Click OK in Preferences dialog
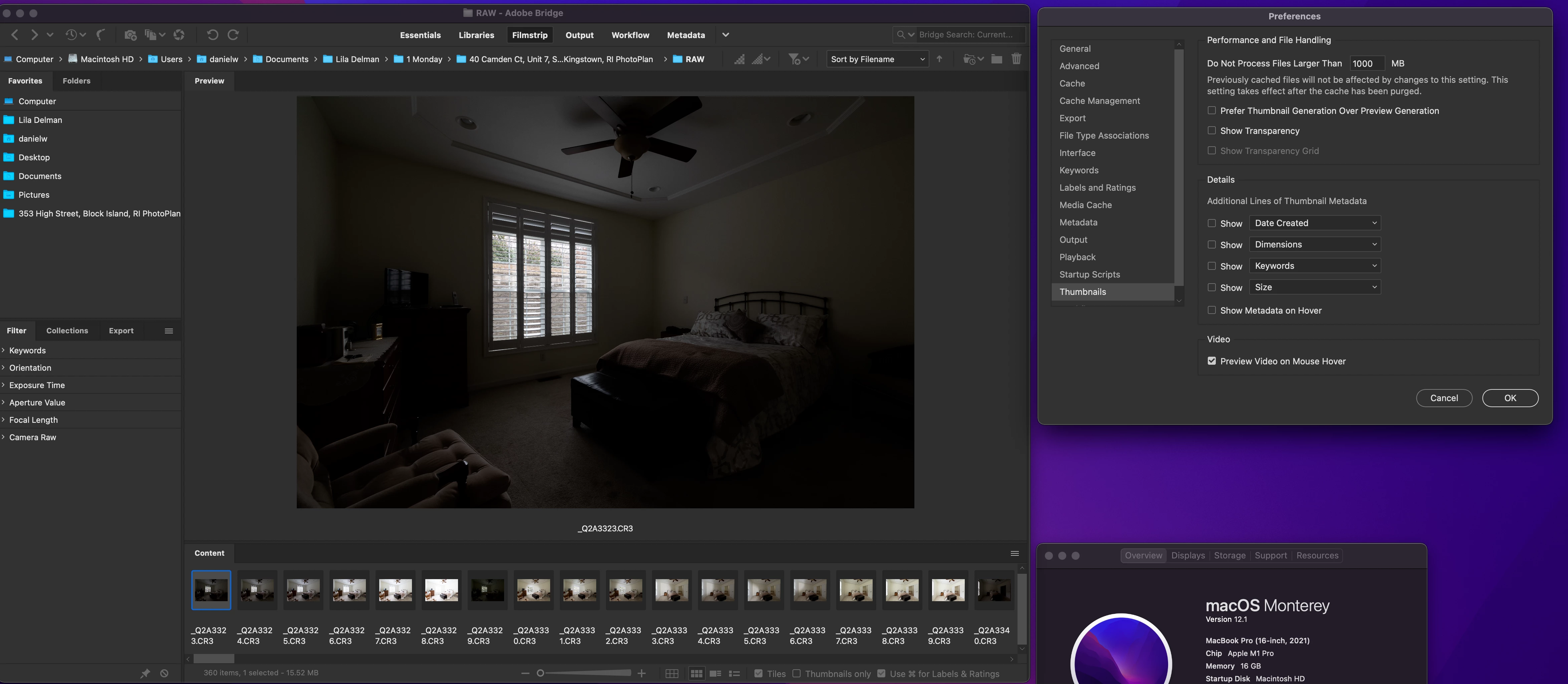Screen dimensions: 1568x684 1510,398
